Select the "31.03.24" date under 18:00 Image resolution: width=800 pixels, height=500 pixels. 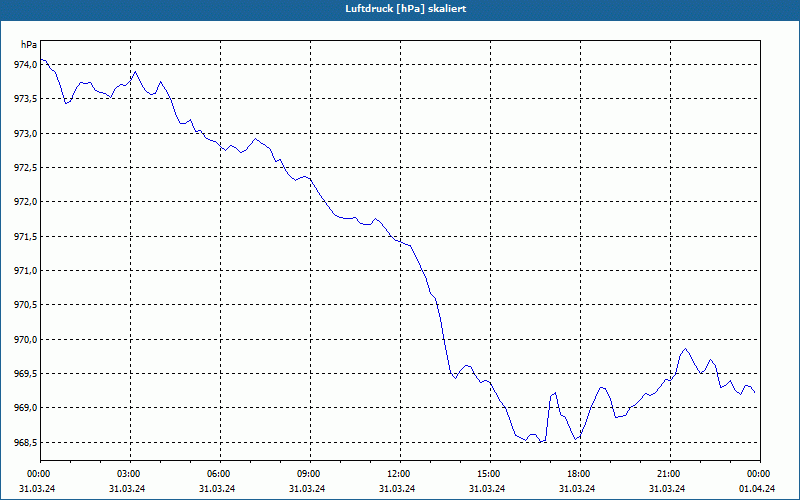click(577, 489)
